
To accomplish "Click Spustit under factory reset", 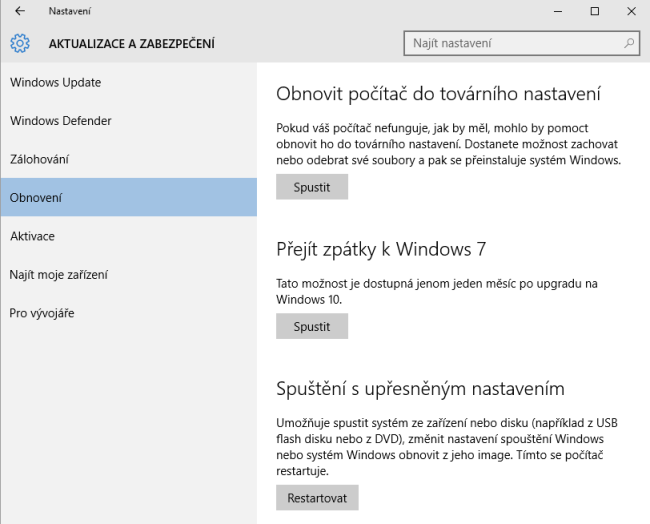I will tap(312, 187).
